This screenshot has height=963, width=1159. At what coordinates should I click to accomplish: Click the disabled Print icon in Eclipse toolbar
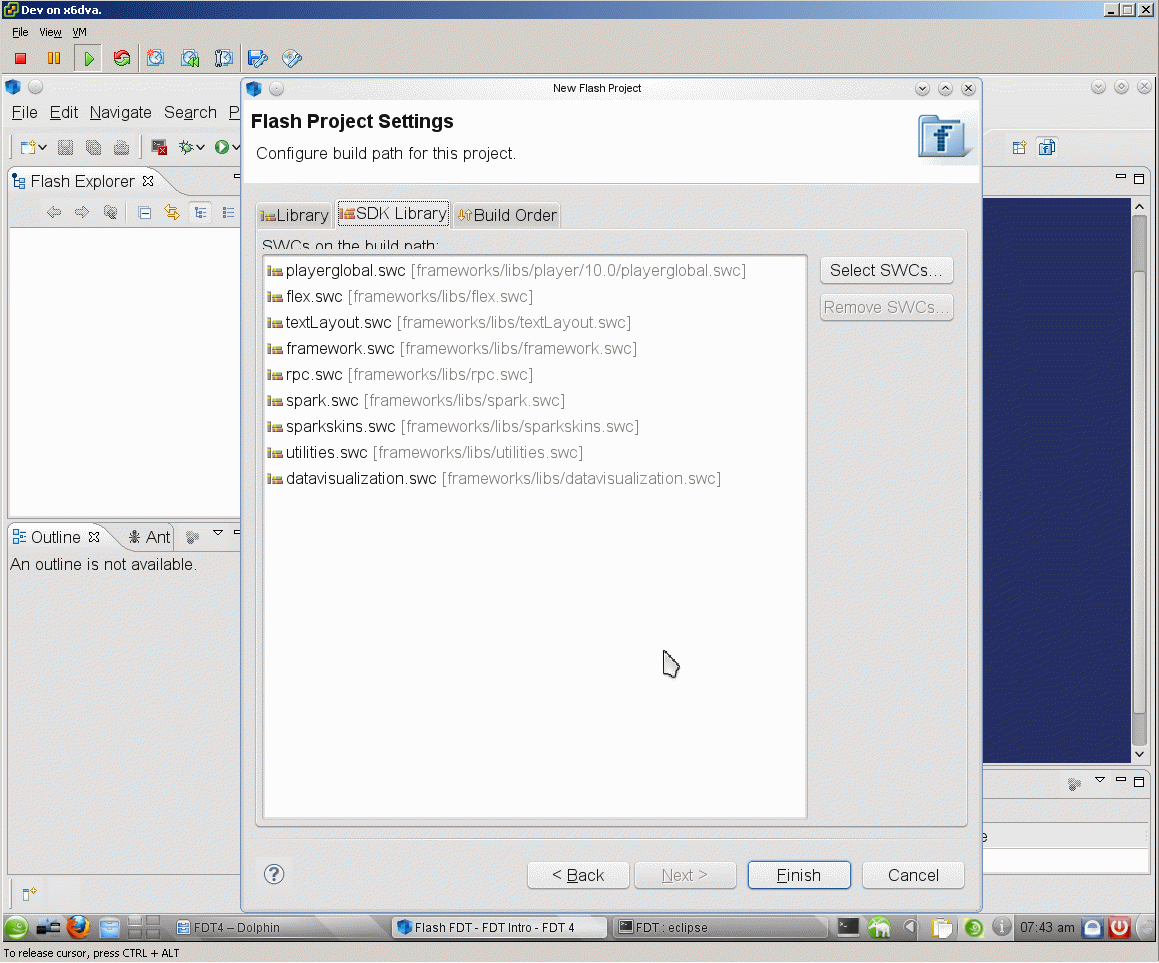(x=121, y=147)
